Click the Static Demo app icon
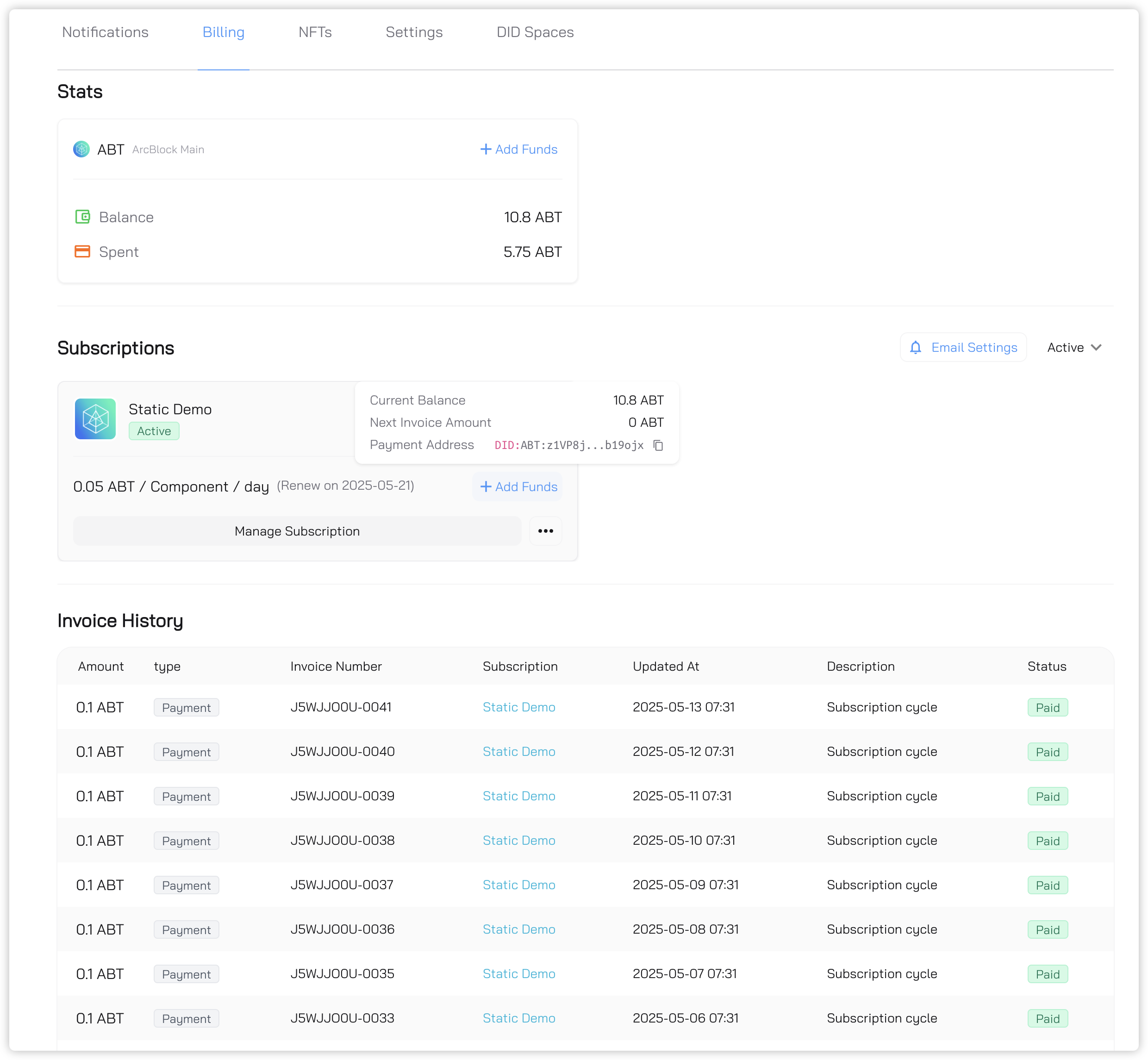Screen dimensions: 1148x1060 point(95,419)
